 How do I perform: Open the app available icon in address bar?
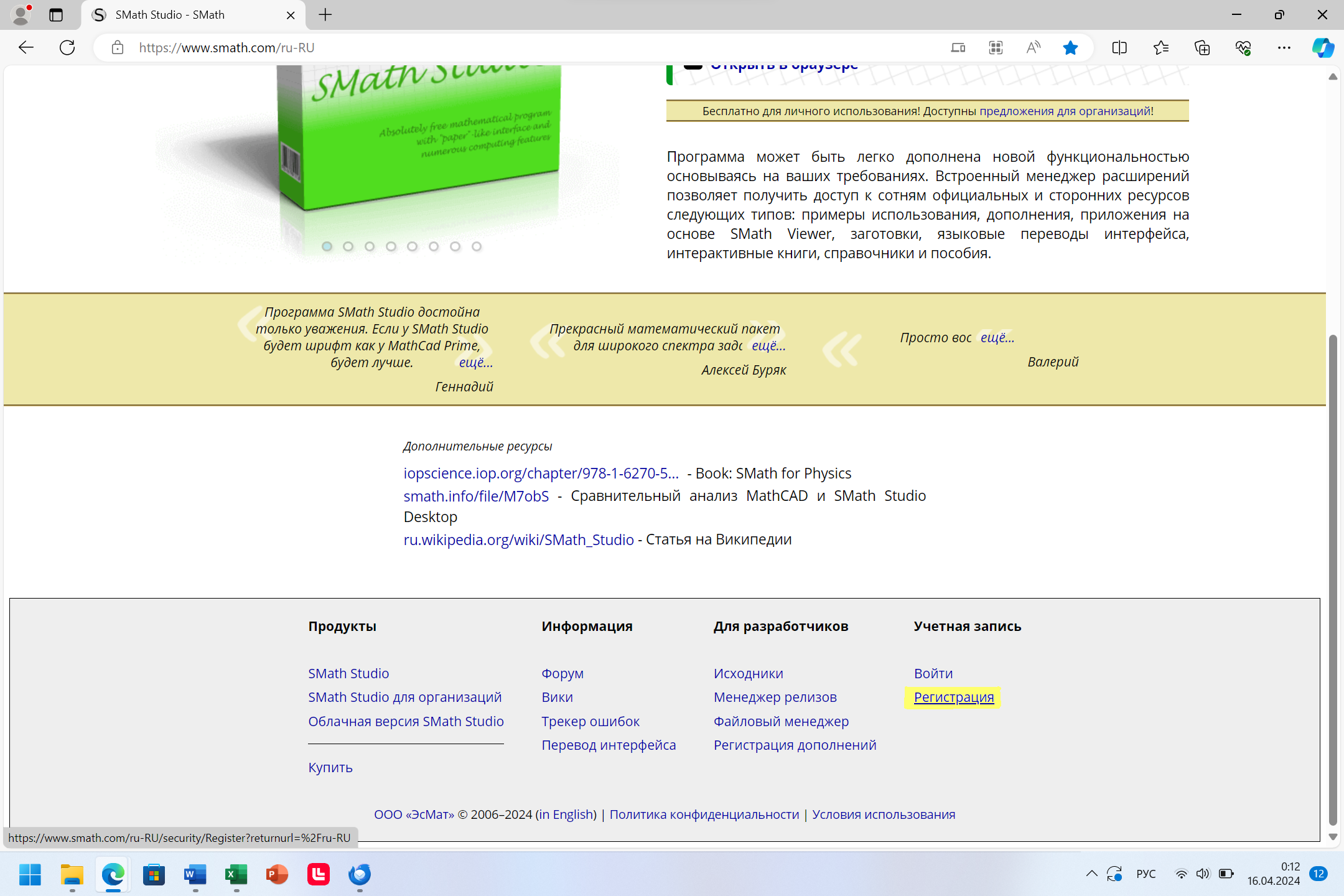point(958,48)
